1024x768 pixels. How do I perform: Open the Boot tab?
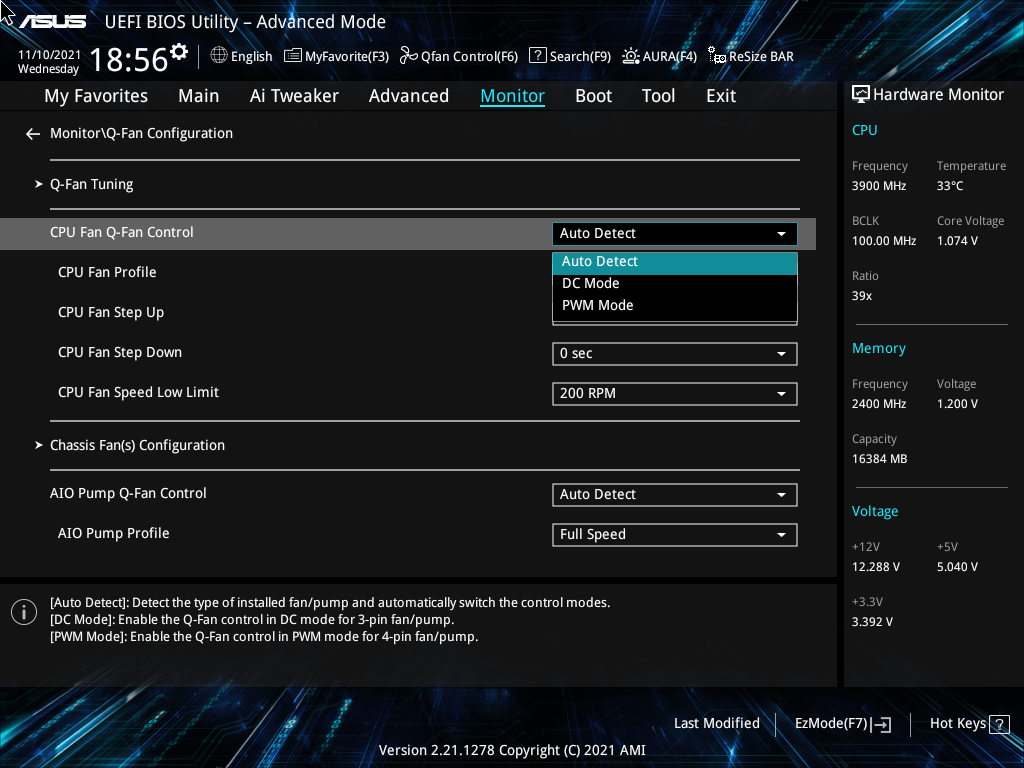[x=594, y=96]
